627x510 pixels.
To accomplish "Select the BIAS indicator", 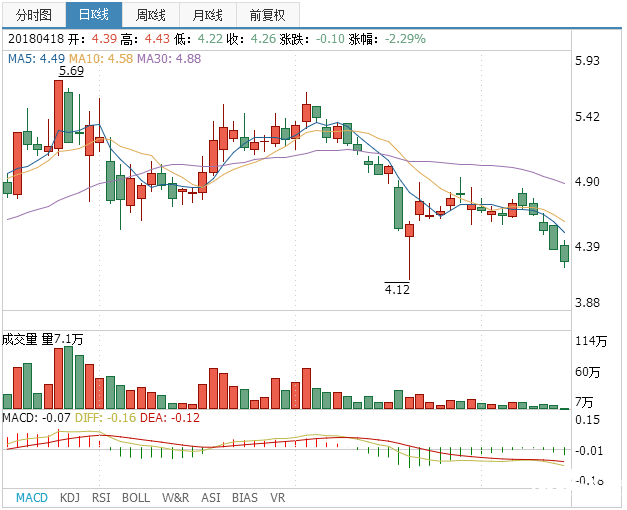I will point(245,498).
